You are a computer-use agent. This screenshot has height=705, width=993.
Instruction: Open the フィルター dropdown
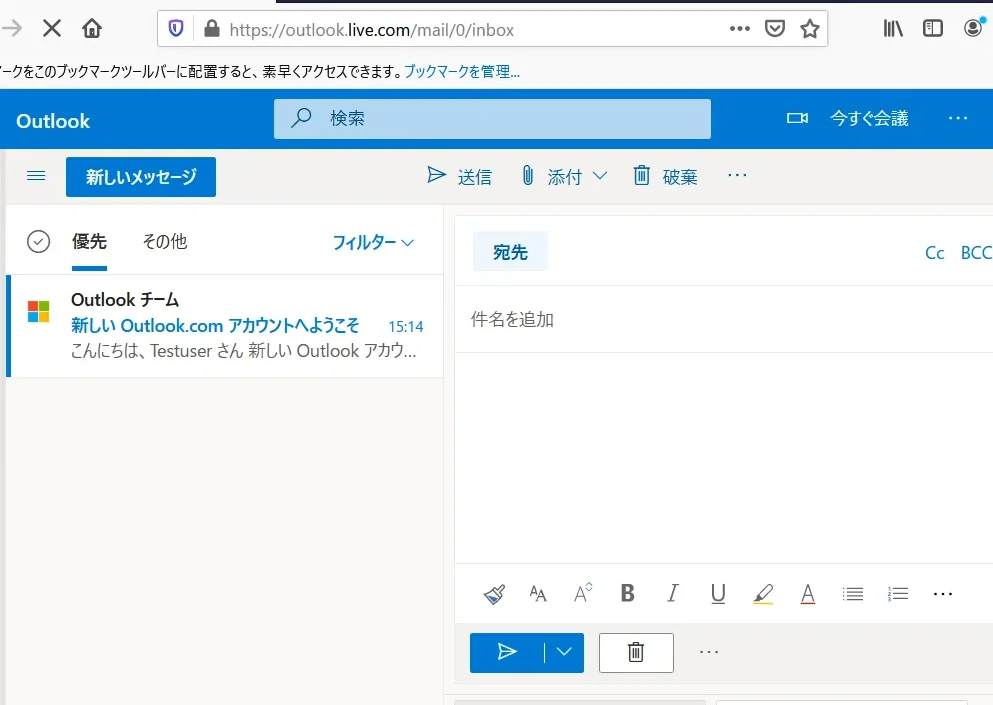pos(373,242)
